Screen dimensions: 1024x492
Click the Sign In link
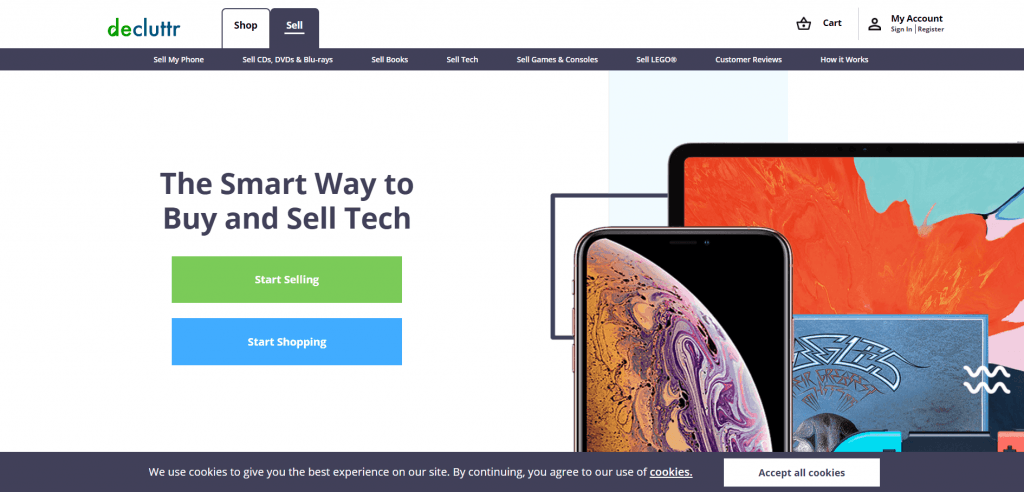[901, 29]
